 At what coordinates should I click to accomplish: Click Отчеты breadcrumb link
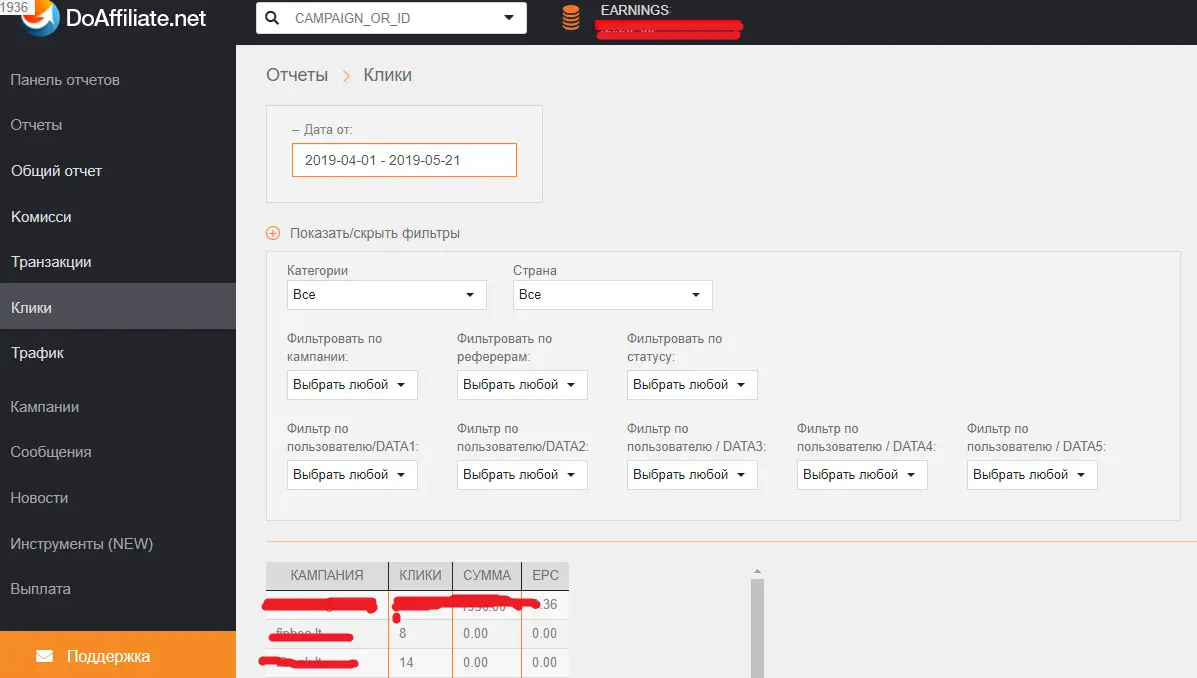coord(297,75)
